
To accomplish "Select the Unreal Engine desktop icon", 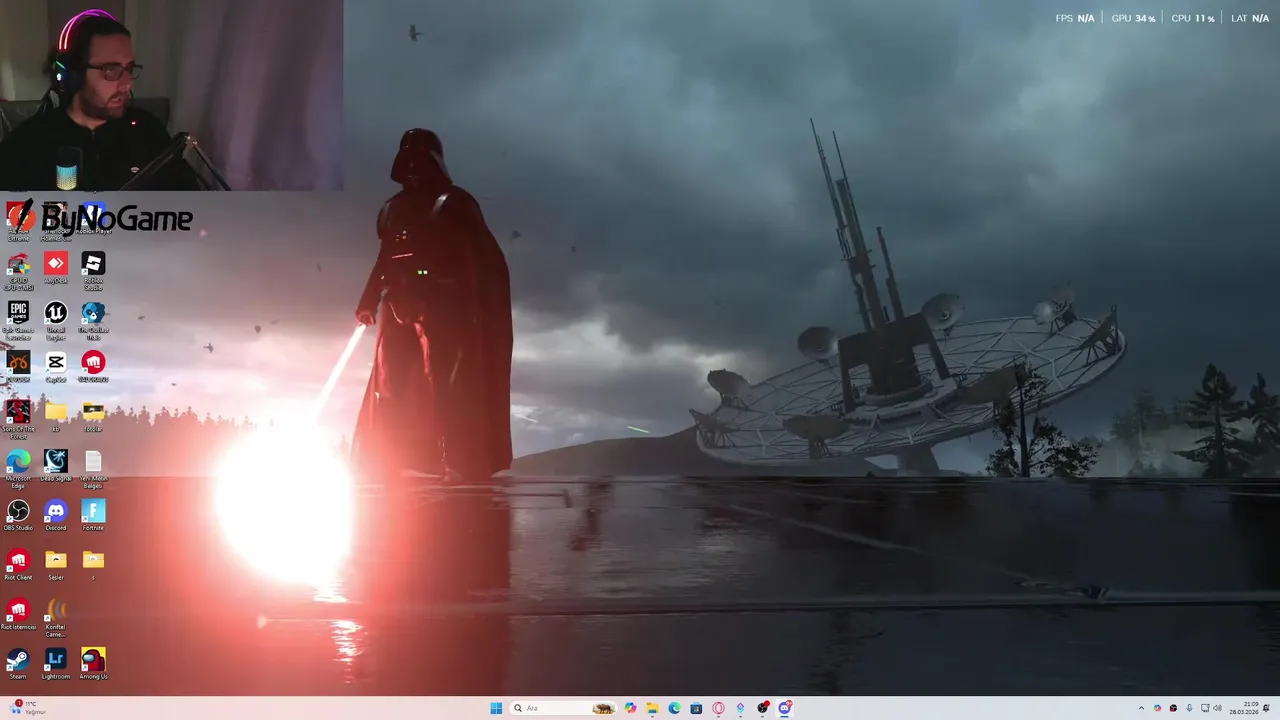I will (x=56, y=320).
